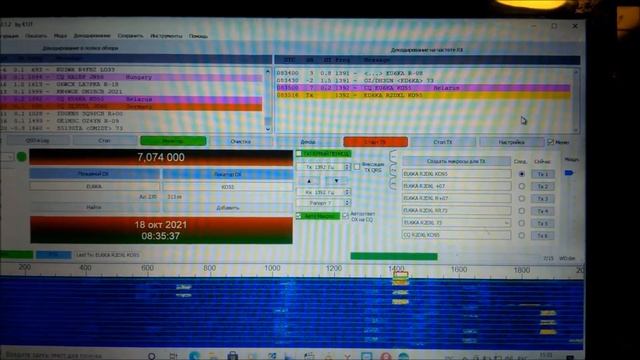Click the band decode list scrollbar down arrow
Image resolution: width=640 pixels, height=360 pixels.
(268, 129)
